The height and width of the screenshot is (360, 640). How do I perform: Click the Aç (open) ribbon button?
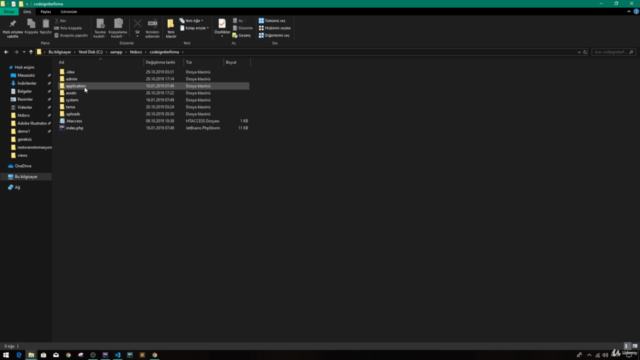coord(239,20)
